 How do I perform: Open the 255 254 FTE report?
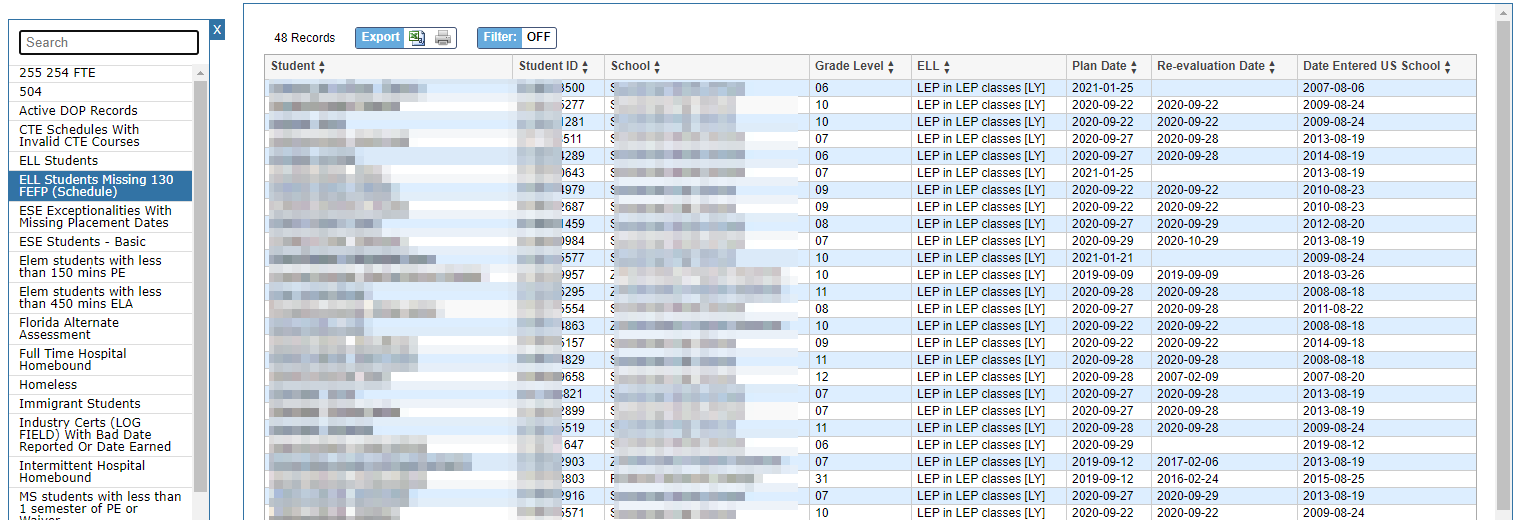100,73
